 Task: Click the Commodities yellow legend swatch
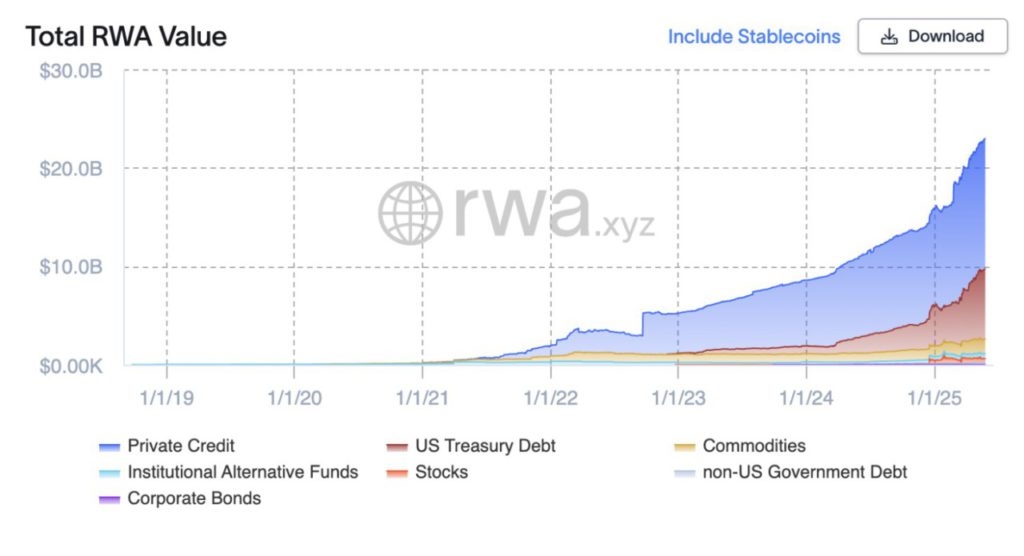(684, 446)
